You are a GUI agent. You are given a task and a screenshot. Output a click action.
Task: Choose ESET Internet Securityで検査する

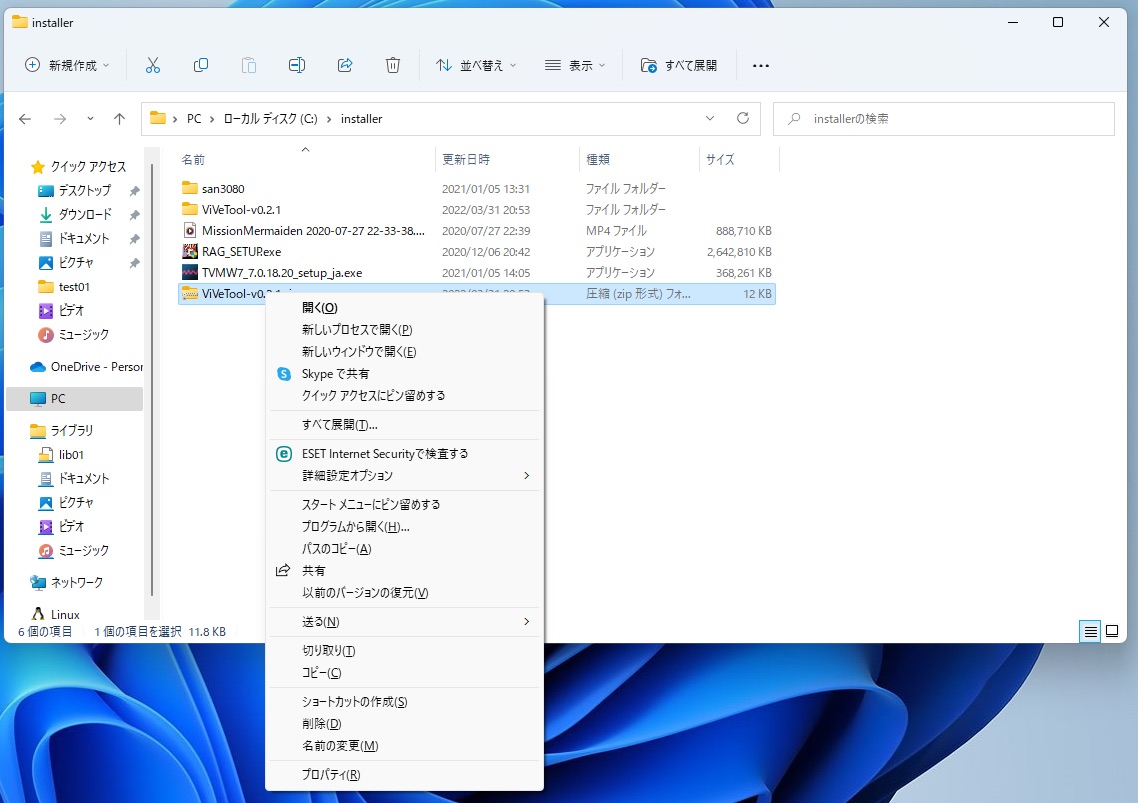click(404, 454)
